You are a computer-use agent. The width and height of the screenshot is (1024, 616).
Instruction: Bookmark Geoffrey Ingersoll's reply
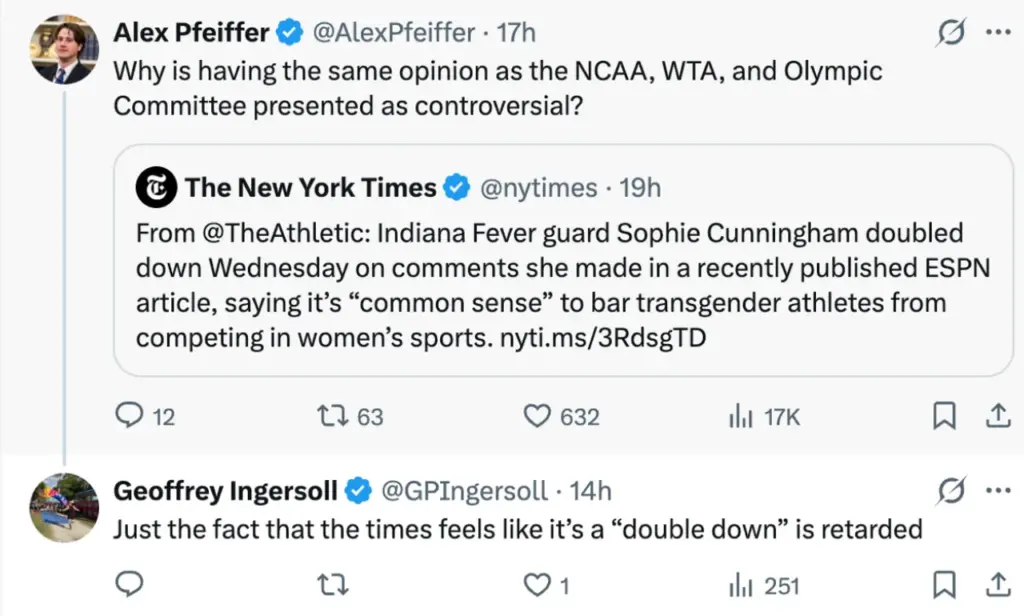944,585
